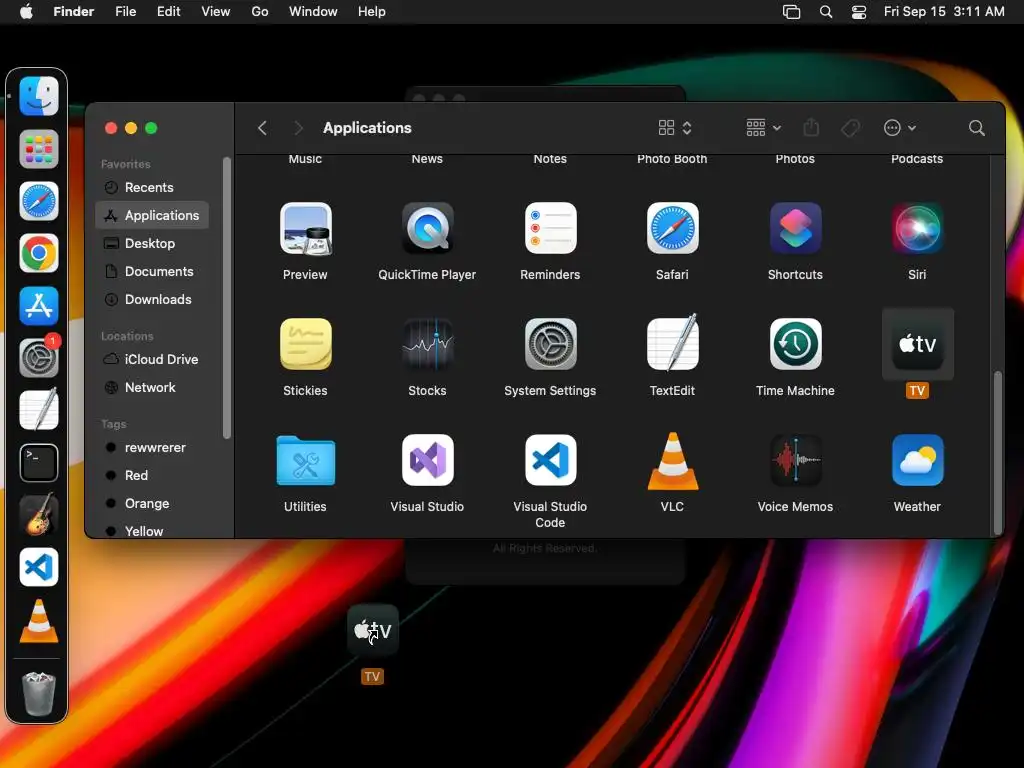Select System Settings in the Applications folder
The height and width of the screenshot is (768, 1024).
coord(550,344)
